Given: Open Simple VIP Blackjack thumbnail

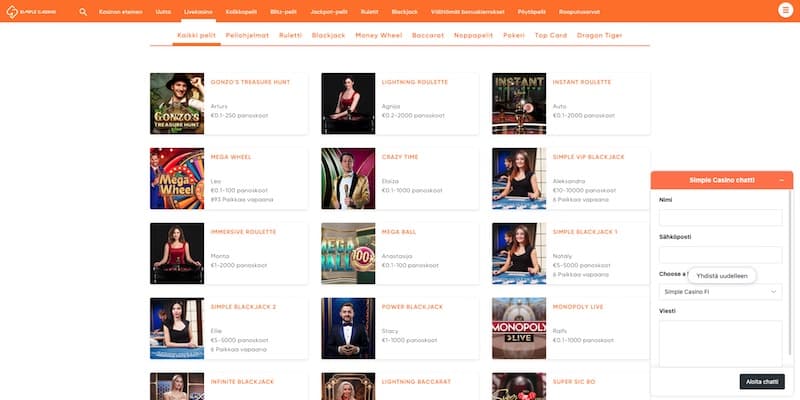Looking at the screenshot, I should pyautogui.click(x=519, y=179).
